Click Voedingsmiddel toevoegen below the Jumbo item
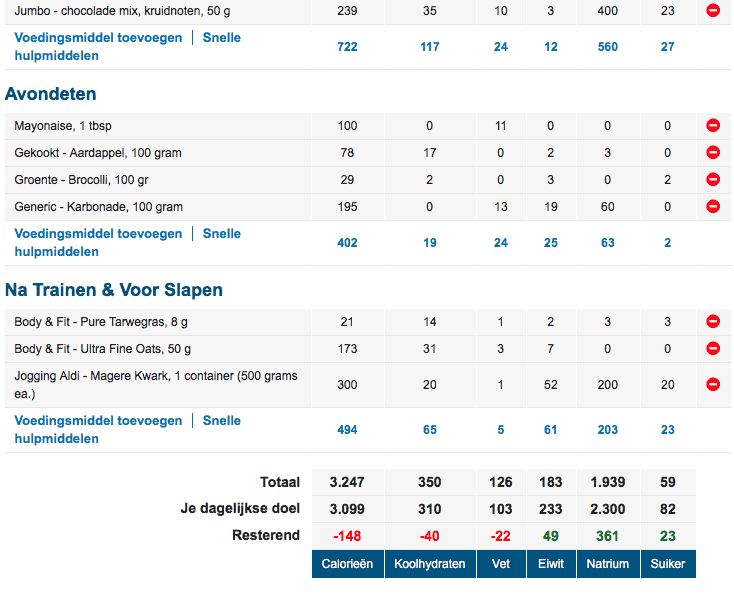The image size is (734, 600). click(x=98, y=38)
